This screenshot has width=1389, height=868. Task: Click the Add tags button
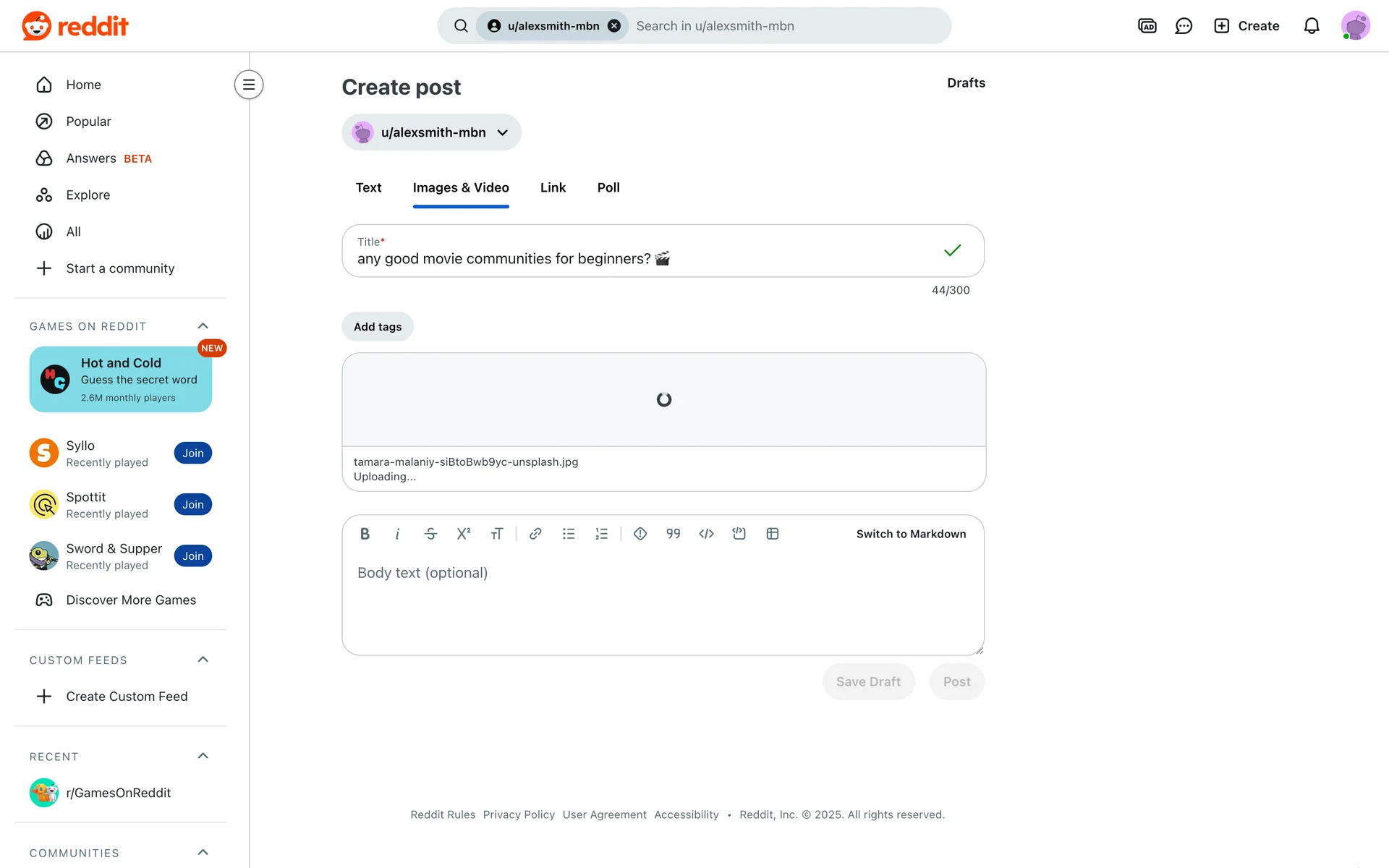378,327
